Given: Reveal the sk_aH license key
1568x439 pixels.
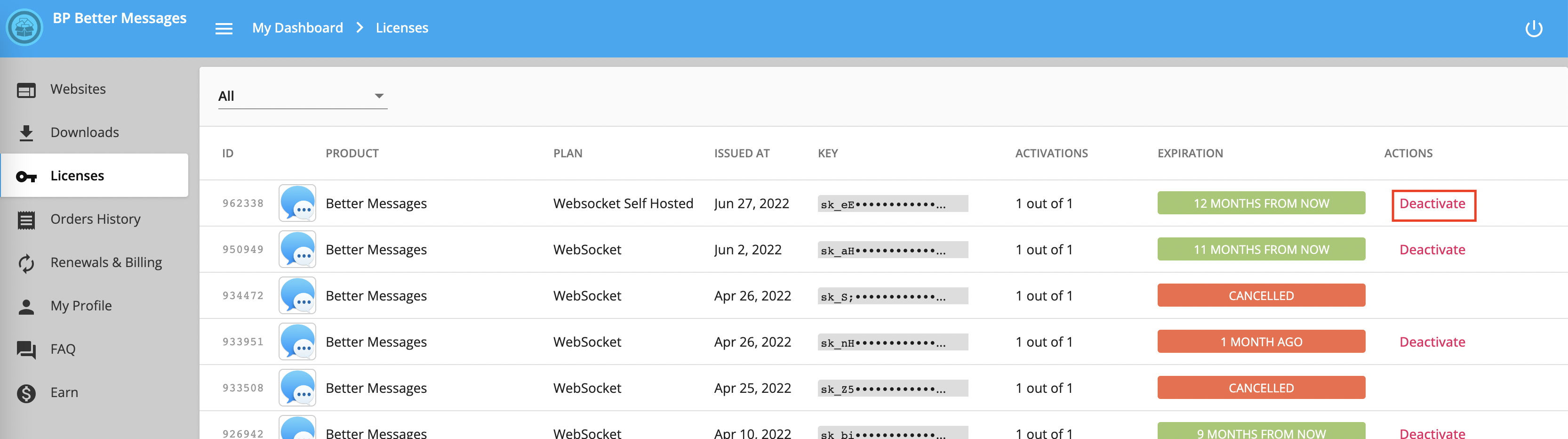Looking at the screenshot, I should (x=892, y=250).
